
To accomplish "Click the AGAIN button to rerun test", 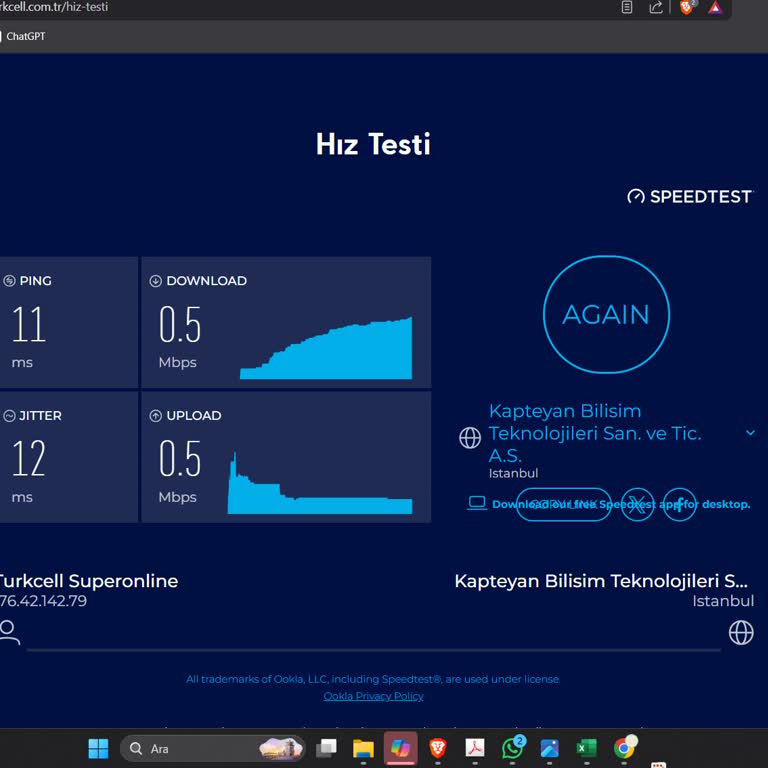I will click(x=606, y=314).
